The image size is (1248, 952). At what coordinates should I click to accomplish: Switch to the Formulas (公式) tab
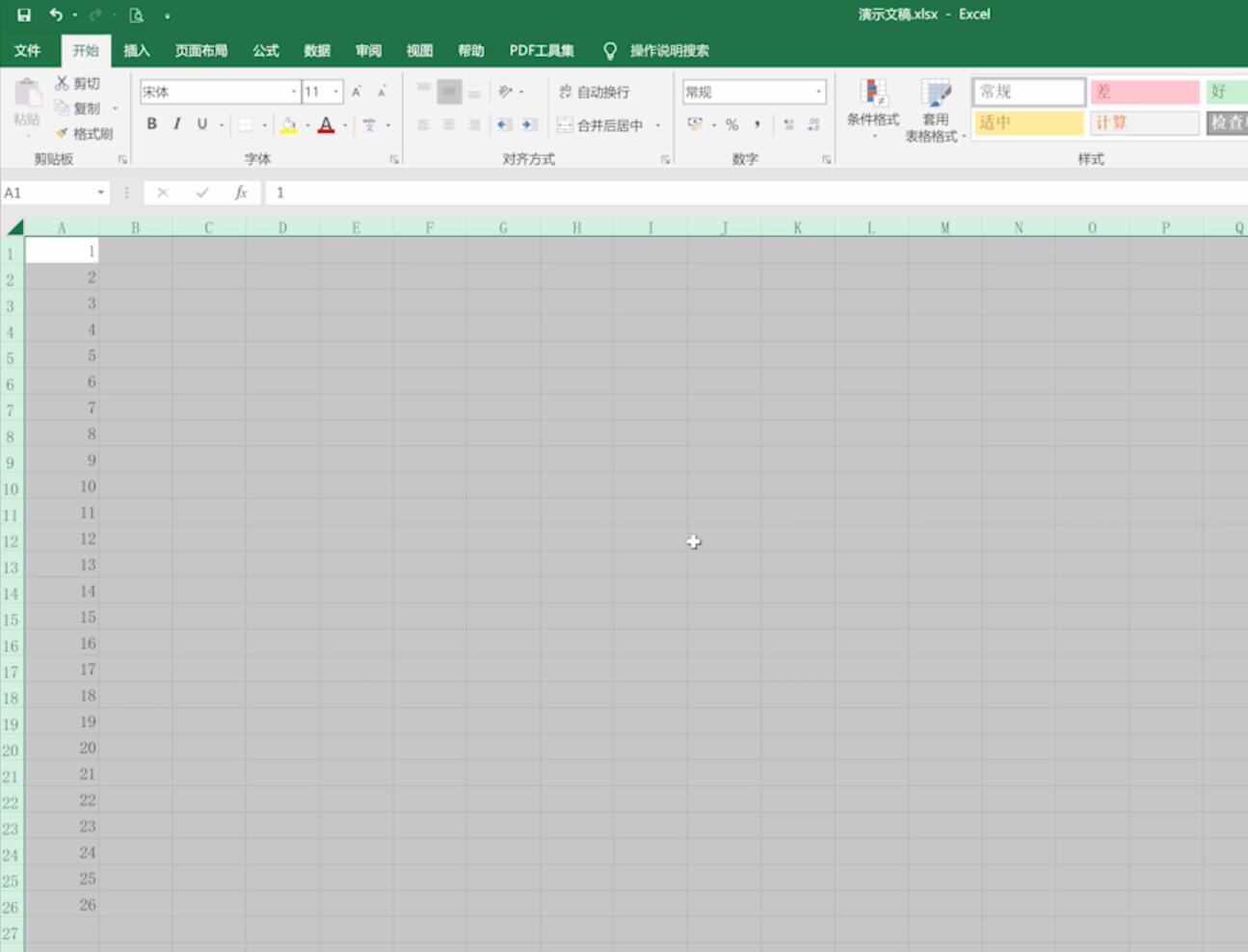tap(266, 50)
